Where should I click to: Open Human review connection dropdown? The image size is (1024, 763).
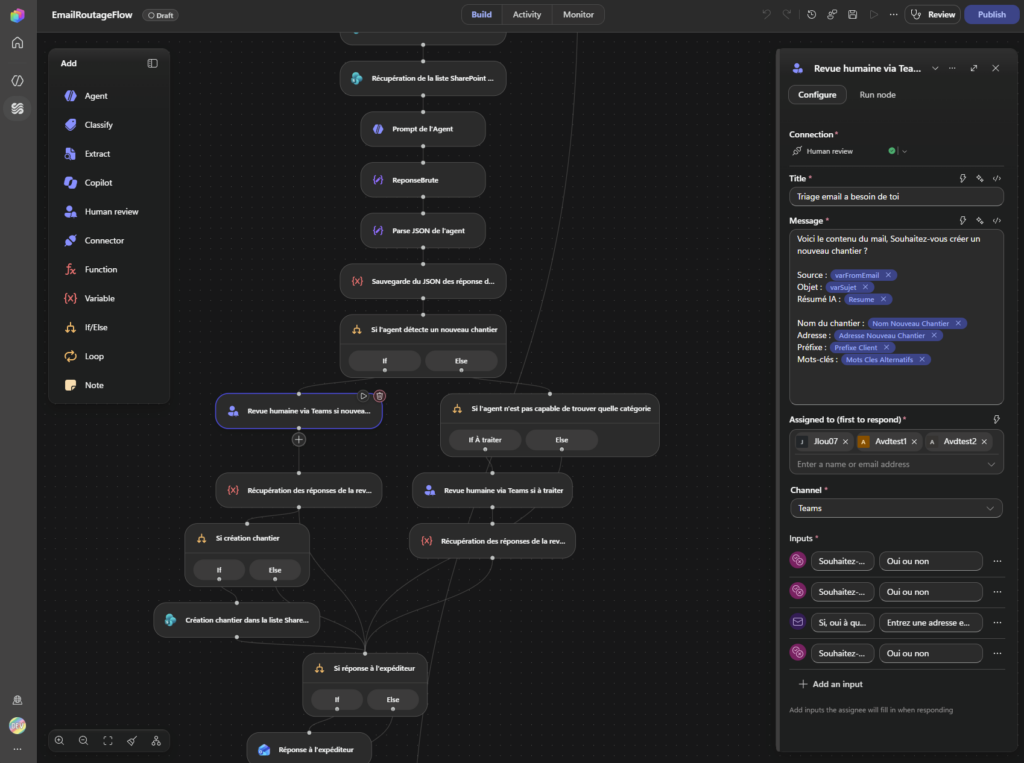click(904, 152)
